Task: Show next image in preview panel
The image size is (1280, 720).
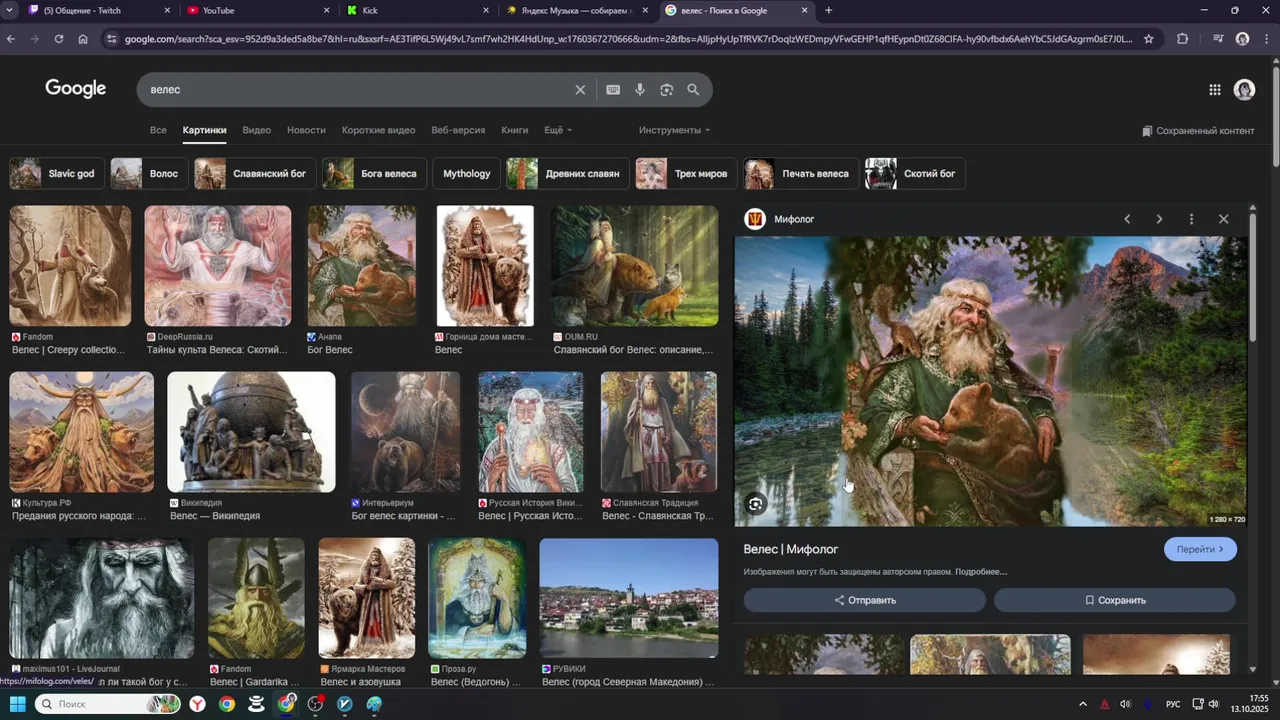Action: (1159, 219)
